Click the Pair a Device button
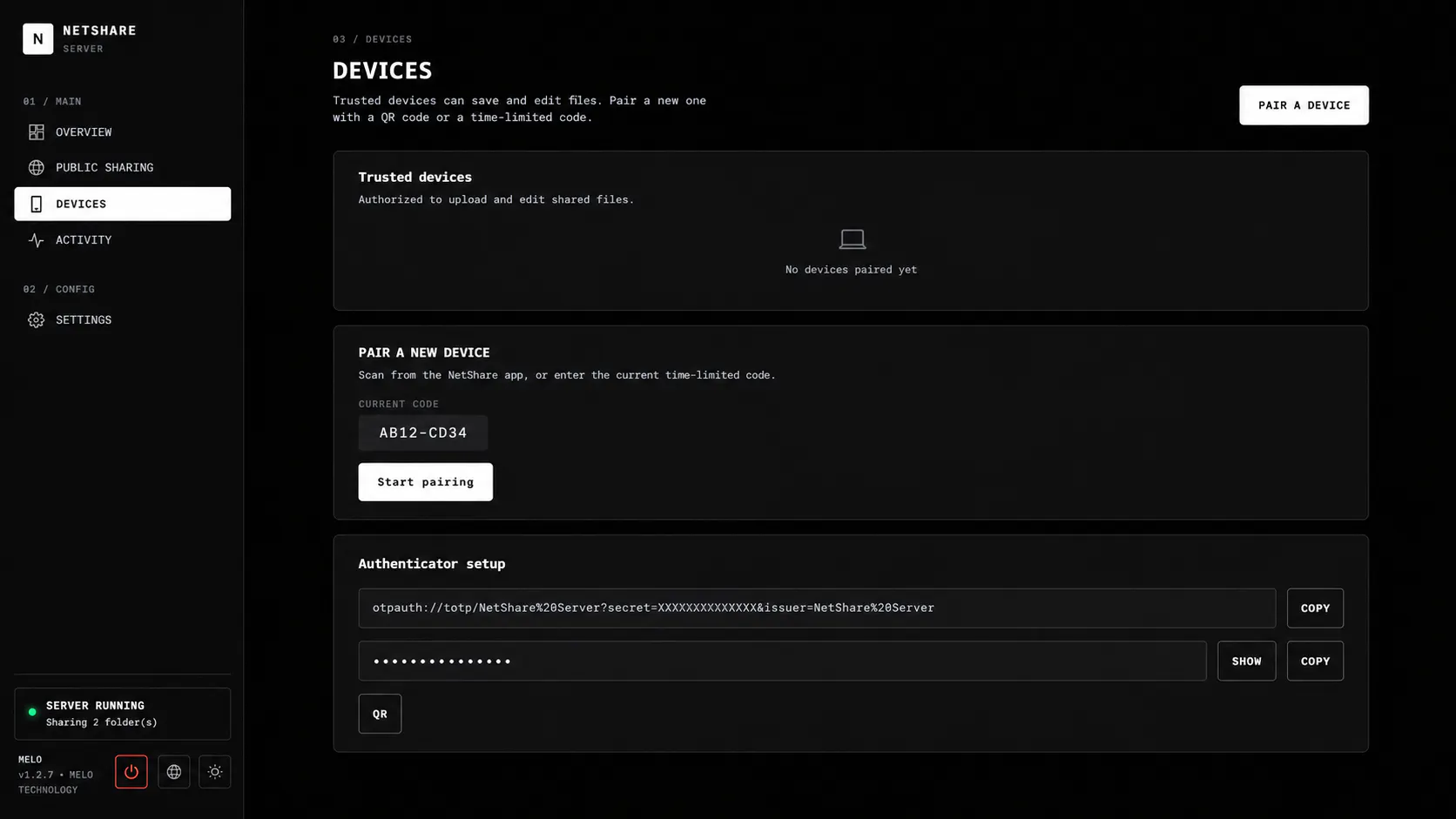Screen dimensions: 1456x819 tap(1304, 105)
